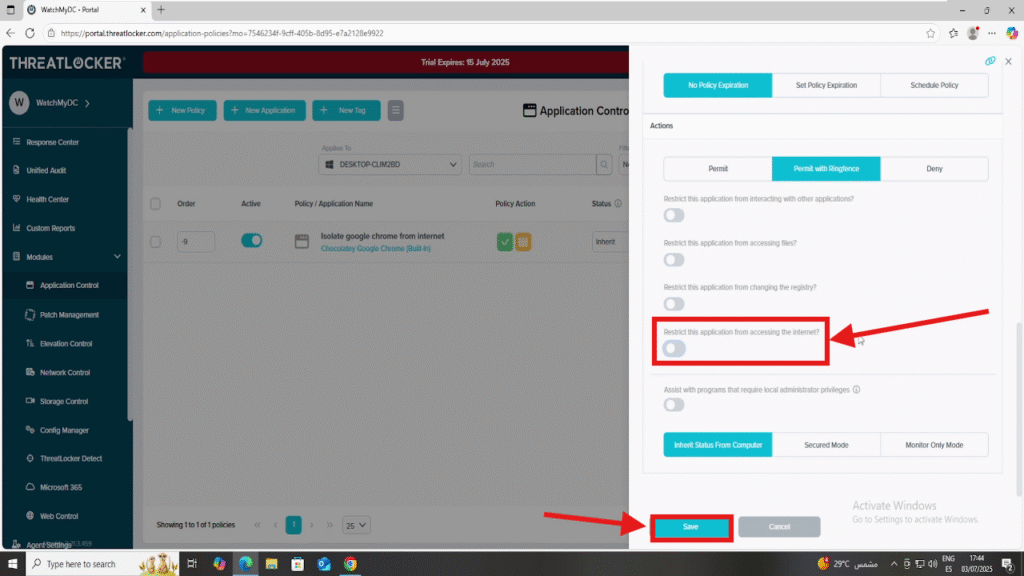Image resolution: width=1024 pixels, height=576 pixels.
Task: Open the DESKTOP-CLIM2BD Applies To dropdown
Action: coord(390,165)
